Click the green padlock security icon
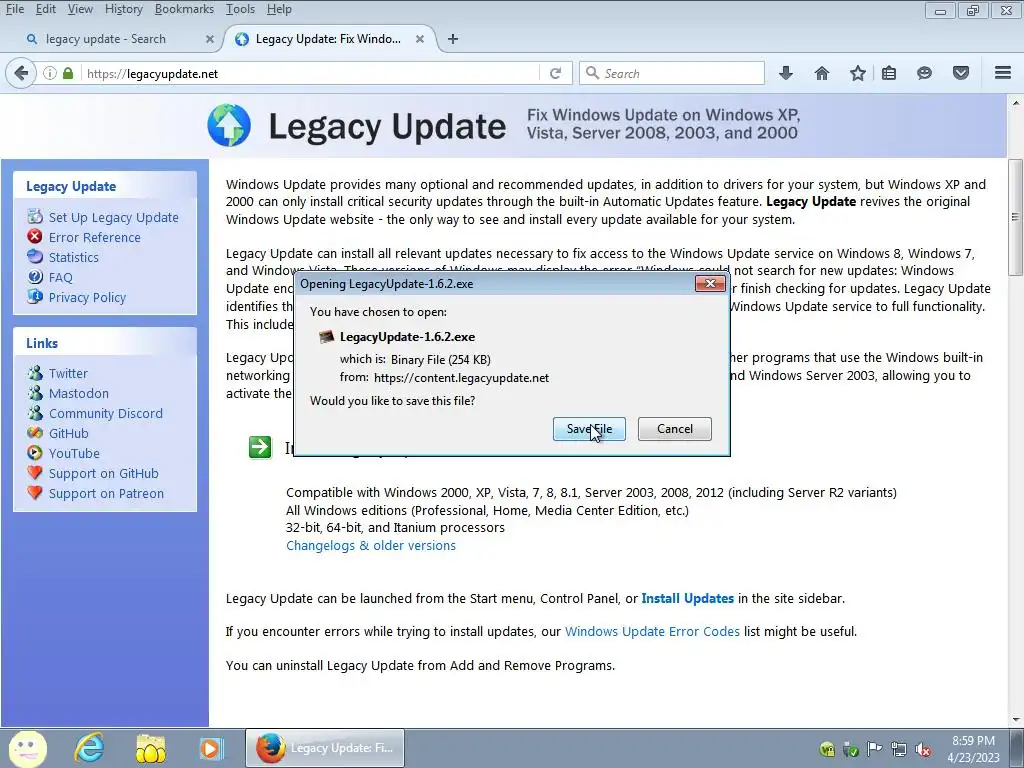The height and width of the screenshot is (768, 1024). point(68,73)
